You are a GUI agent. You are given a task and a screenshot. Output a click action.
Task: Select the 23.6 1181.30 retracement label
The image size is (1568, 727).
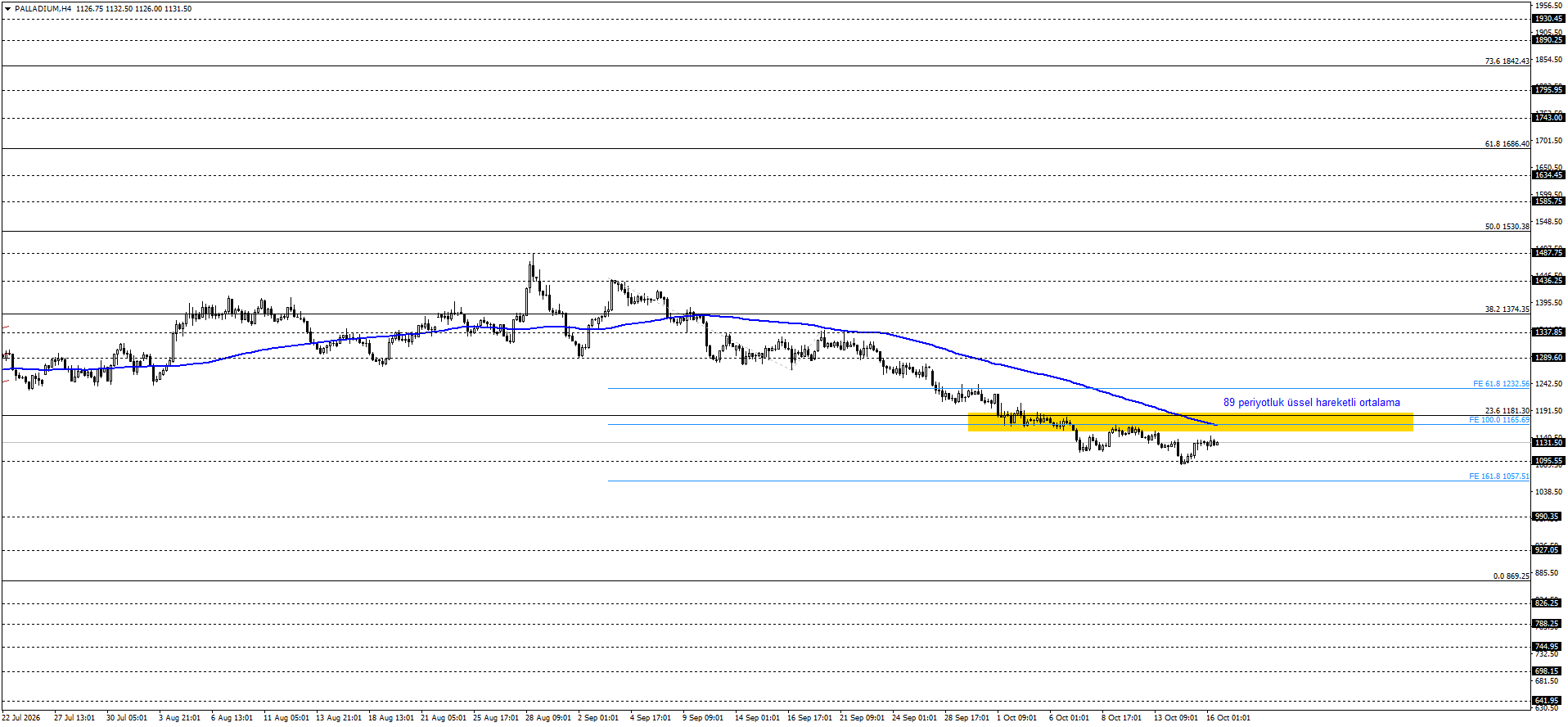(1507, 411)
